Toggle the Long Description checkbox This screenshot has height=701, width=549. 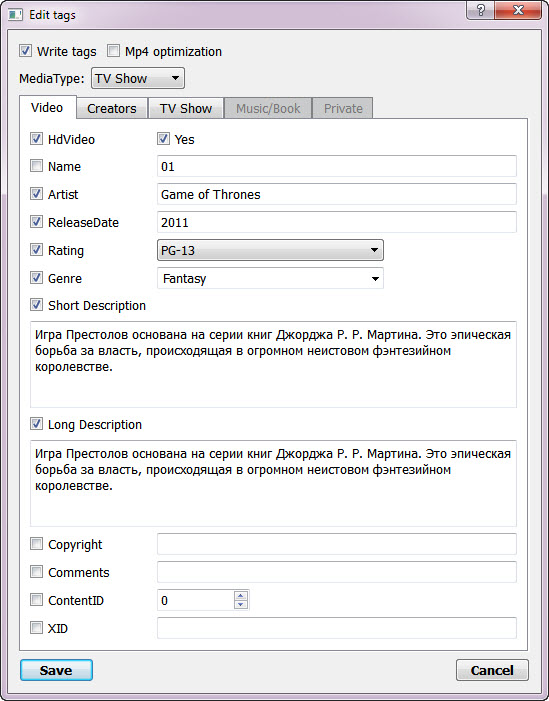click(x=36, y=424)
